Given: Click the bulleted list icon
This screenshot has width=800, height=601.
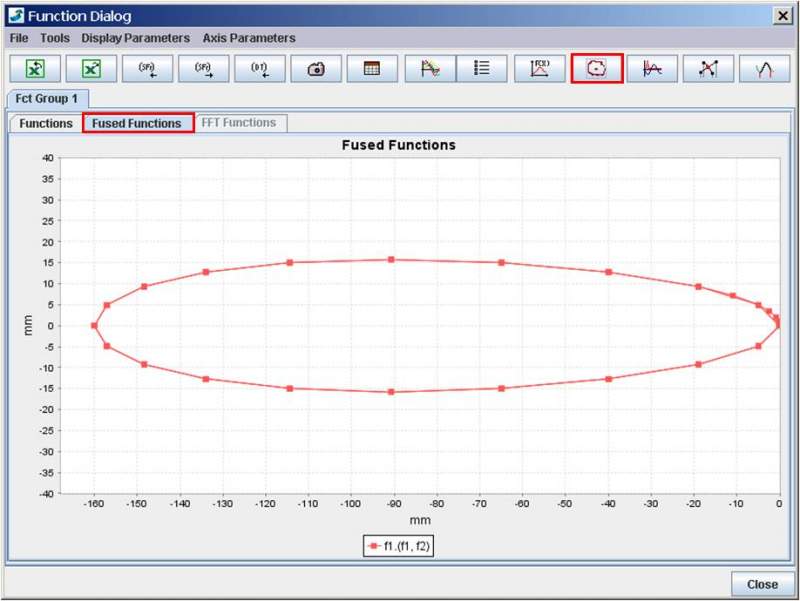Looking at the screenshot, I should tap(482, 68).
